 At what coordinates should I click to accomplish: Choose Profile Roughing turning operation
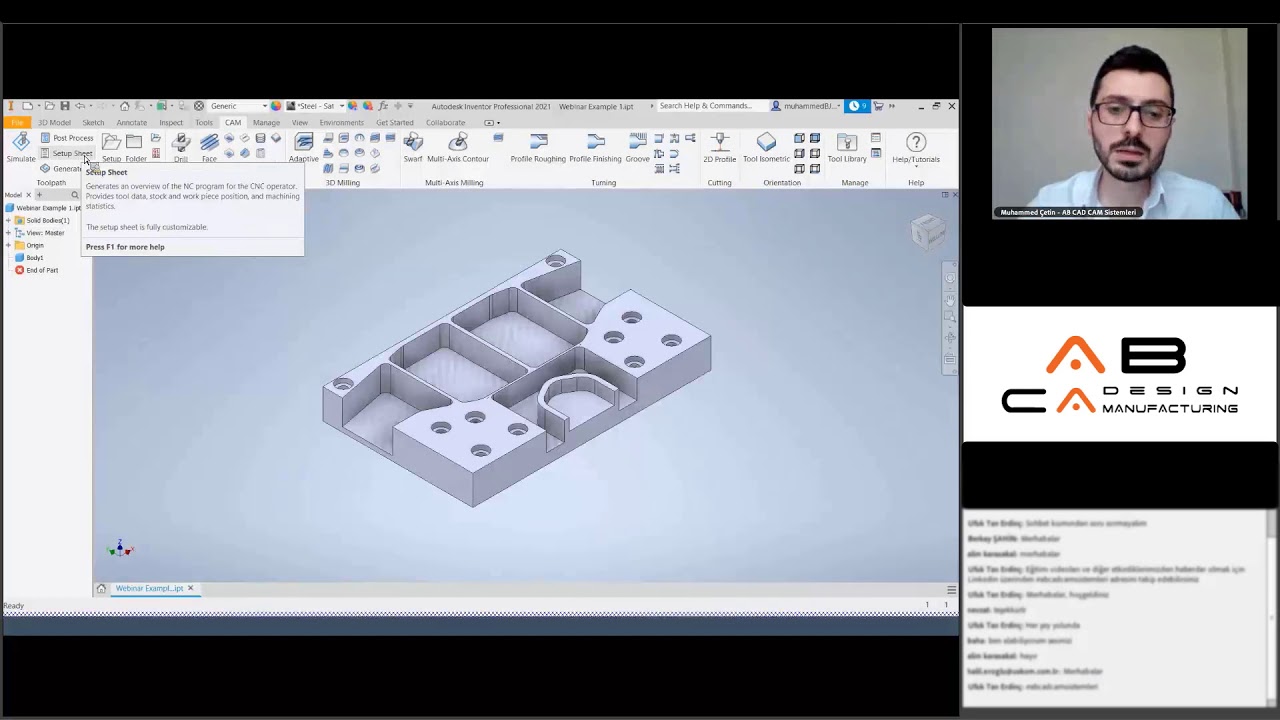coord(538,148)
